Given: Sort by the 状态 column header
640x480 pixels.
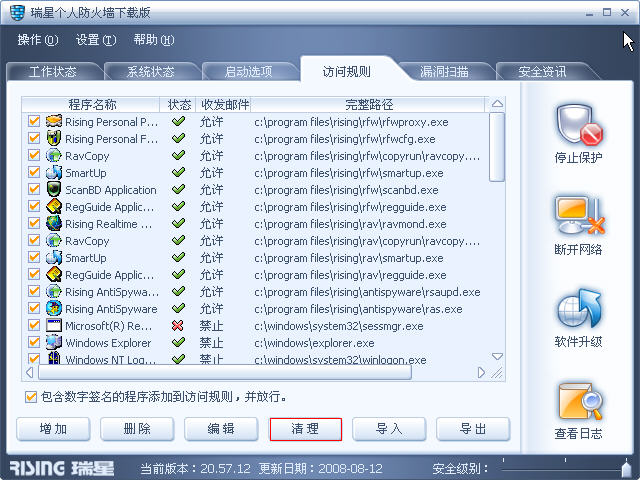Looking at the screenshot, I should (178, 104).
